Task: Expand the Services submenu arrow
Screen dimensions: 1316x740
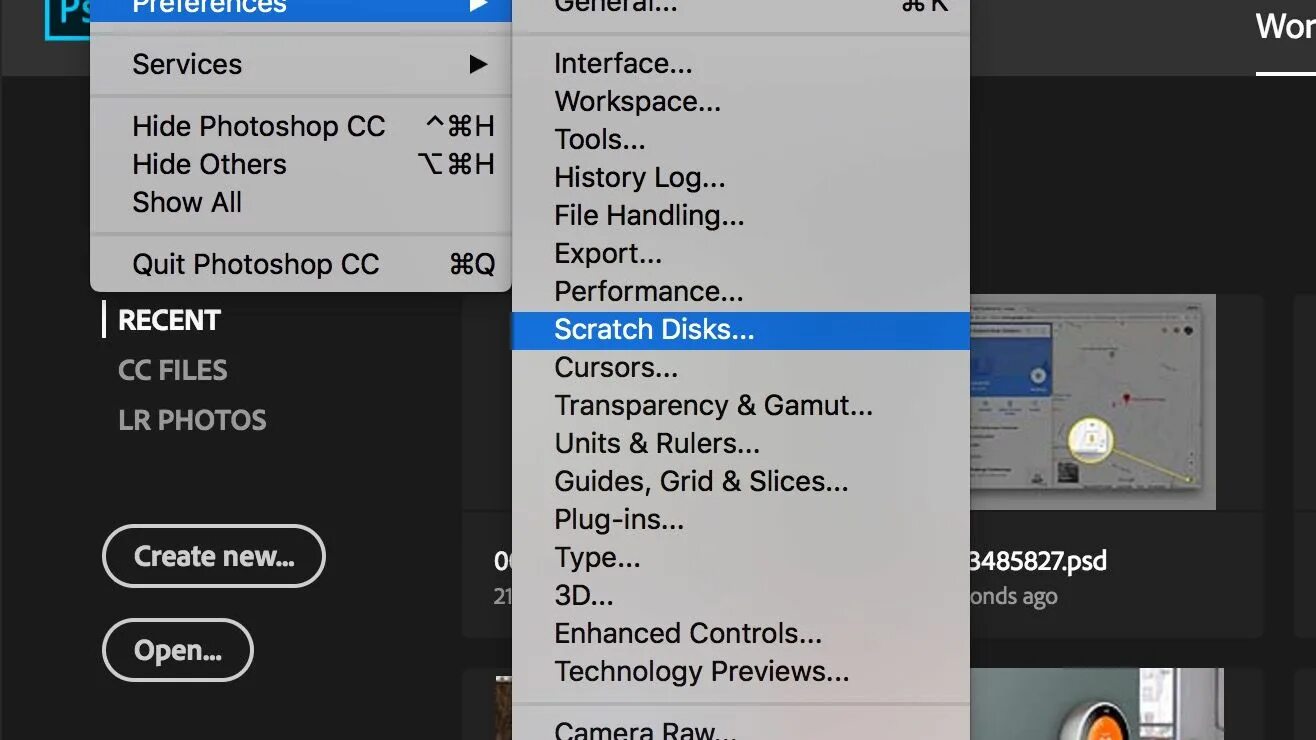Action: click(478, 64)
